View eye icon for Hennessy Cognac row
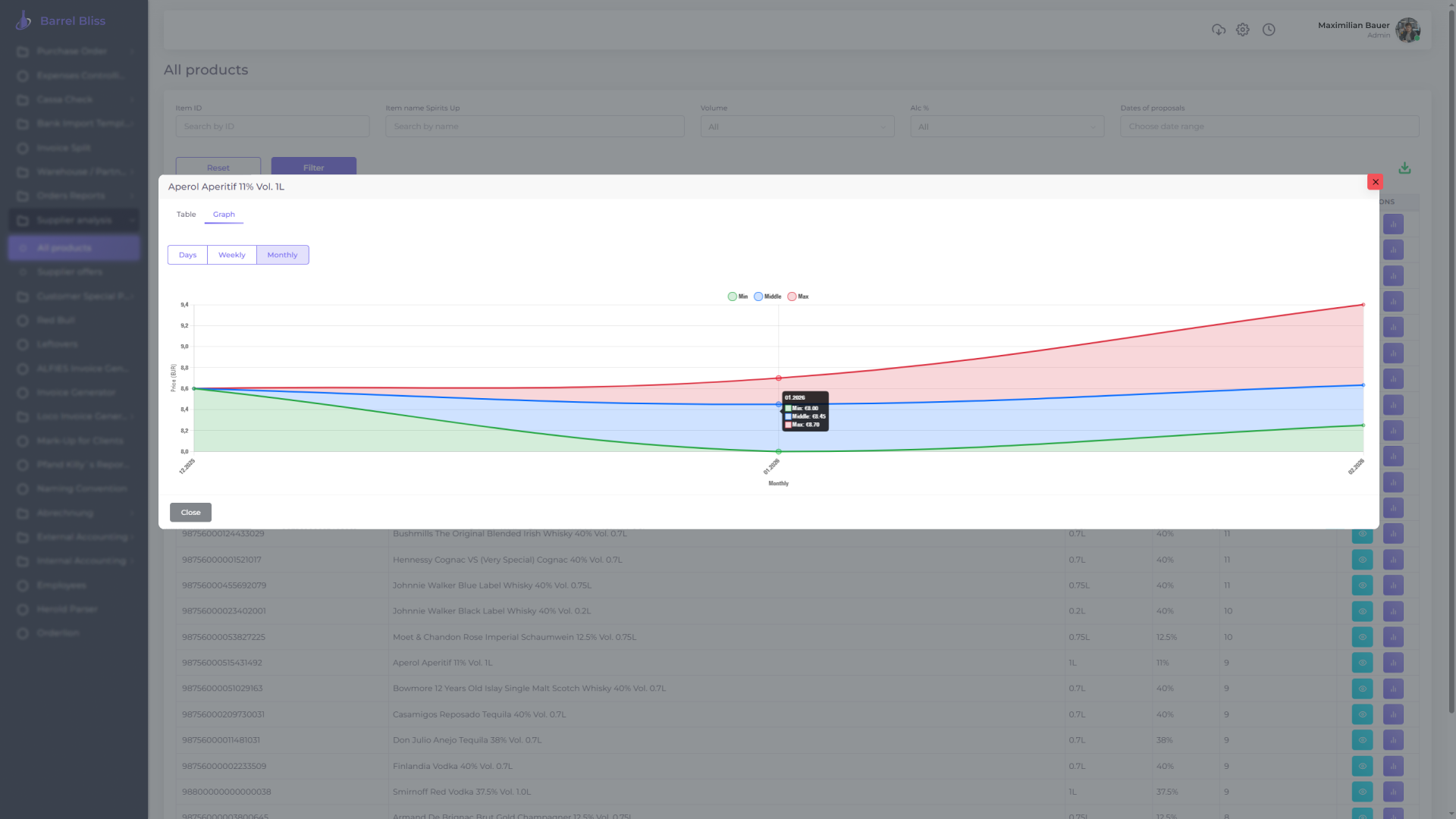This screenshot has width=1456, height=819. coord(1362,560)
